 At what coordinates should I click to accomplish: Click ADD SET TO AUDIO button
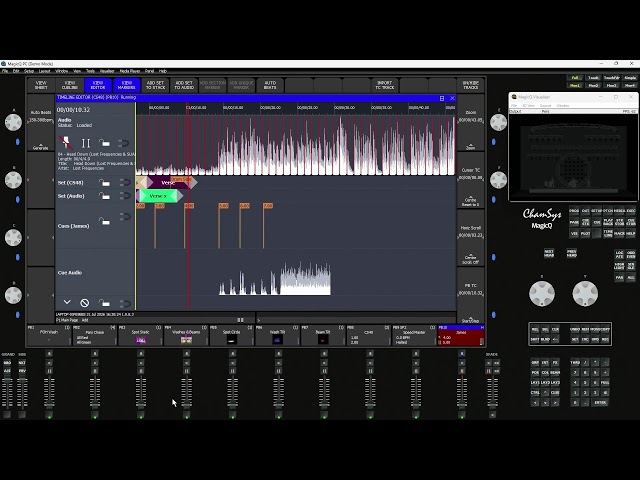pos(184,85)
